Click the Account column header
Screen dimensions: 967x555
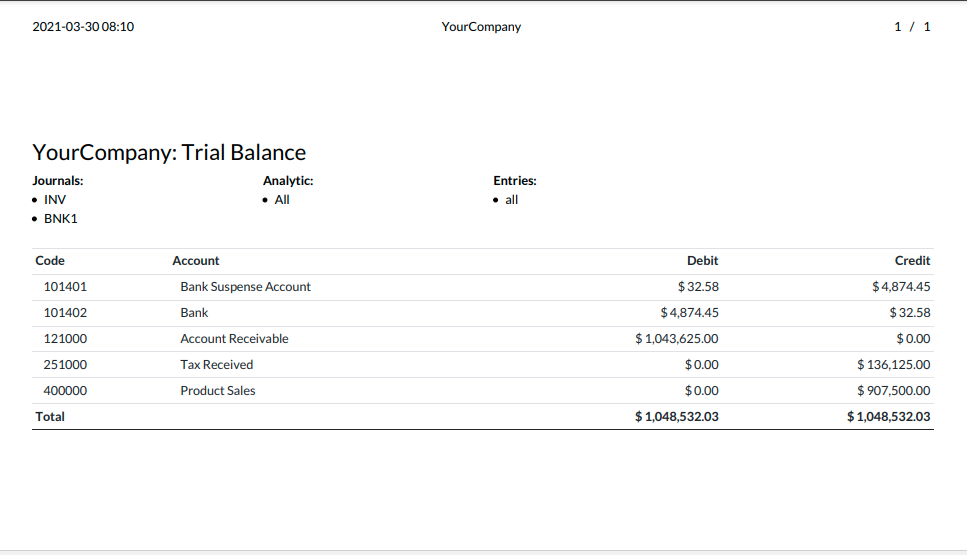[195, 261]
